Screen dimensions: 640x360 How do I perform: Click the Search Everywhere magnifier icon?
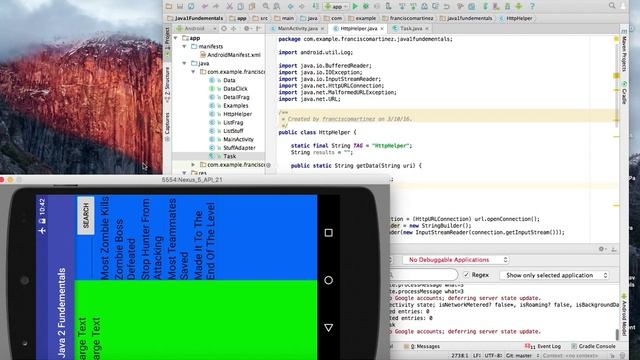[x=612, y=6]
